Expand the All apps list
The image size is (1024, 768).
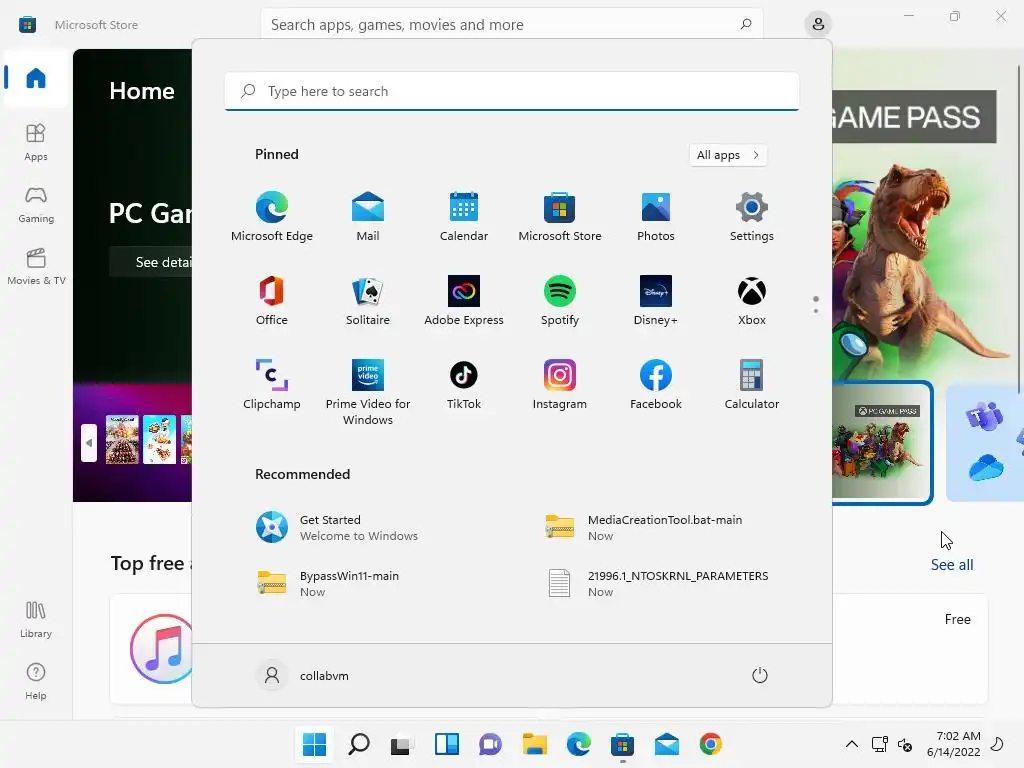(x=728, y=155)
